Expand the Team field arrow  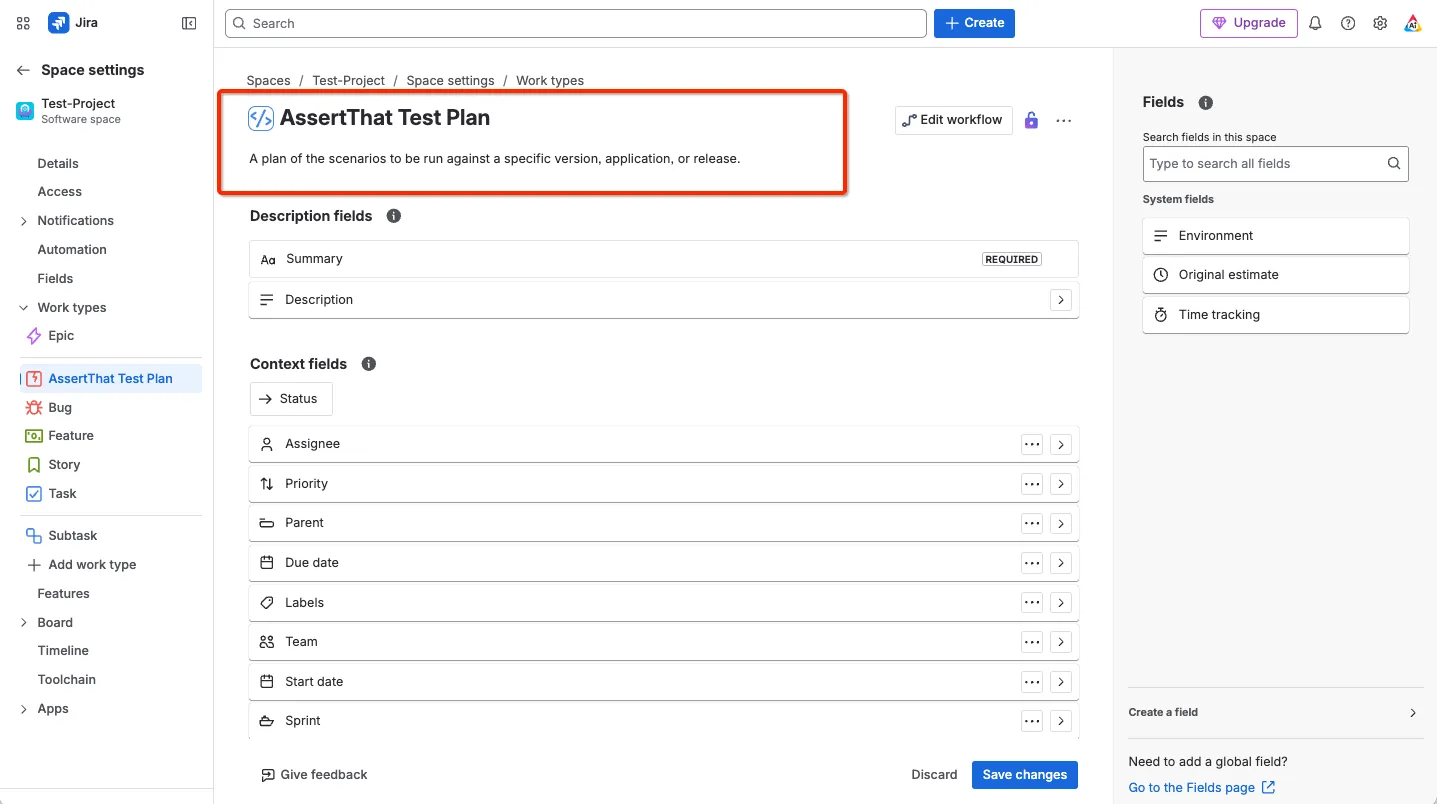pyautogui.click(x=1061, y=642)
